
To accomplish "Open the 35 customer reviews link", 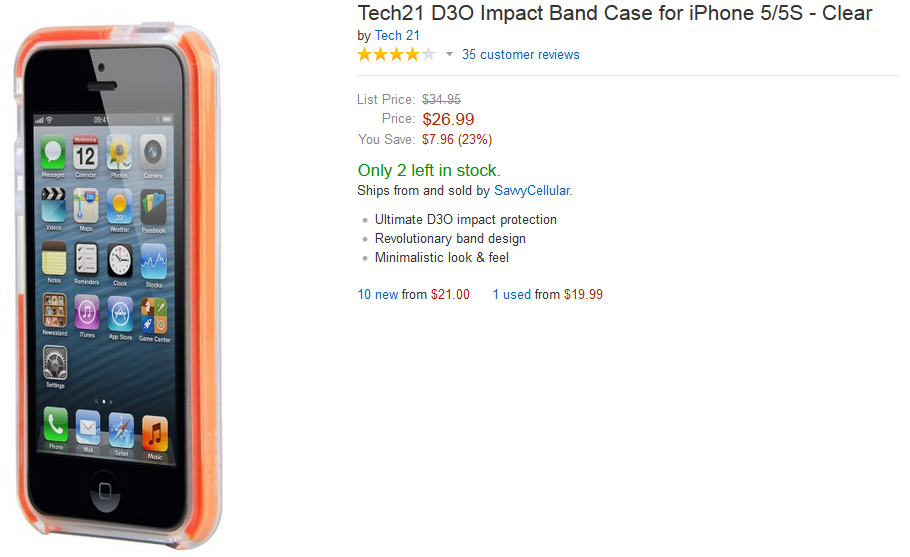I will [x=520, y=55].
